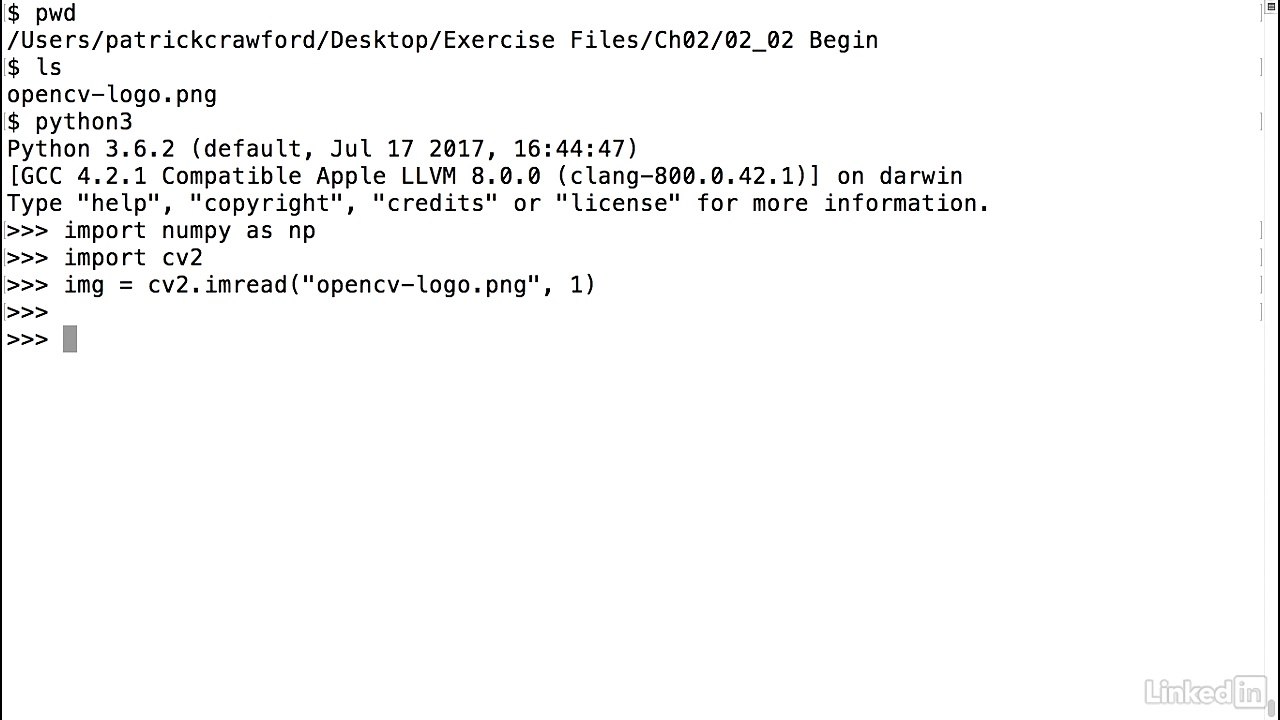This screenshot has width=1280, height=720.
Task: Click the bracket mark on the numpy import line
Action: click(x=1259, y=231)
